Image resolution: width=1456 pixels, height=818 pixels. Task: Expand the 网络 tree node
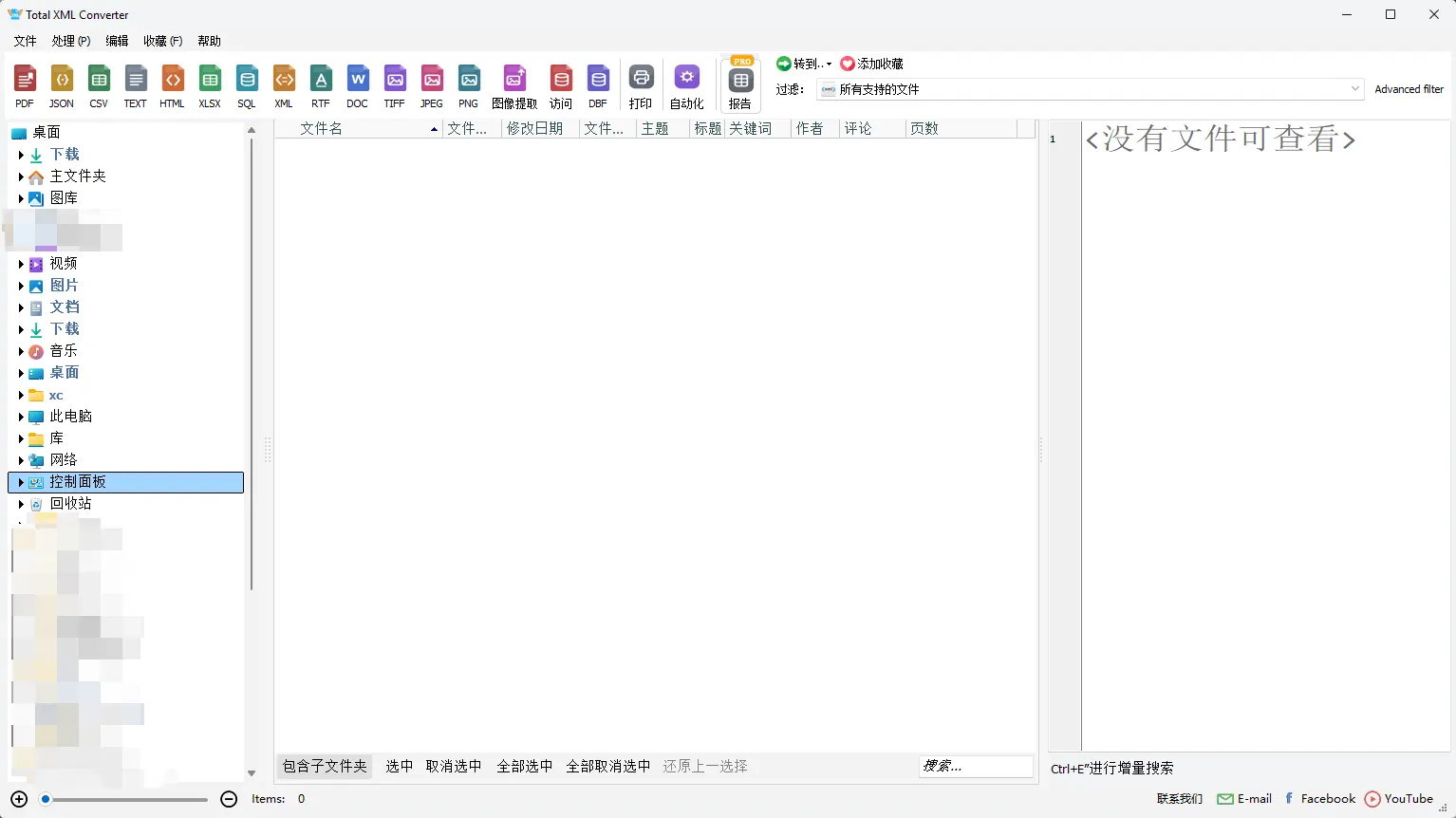[x=21, y=460]
